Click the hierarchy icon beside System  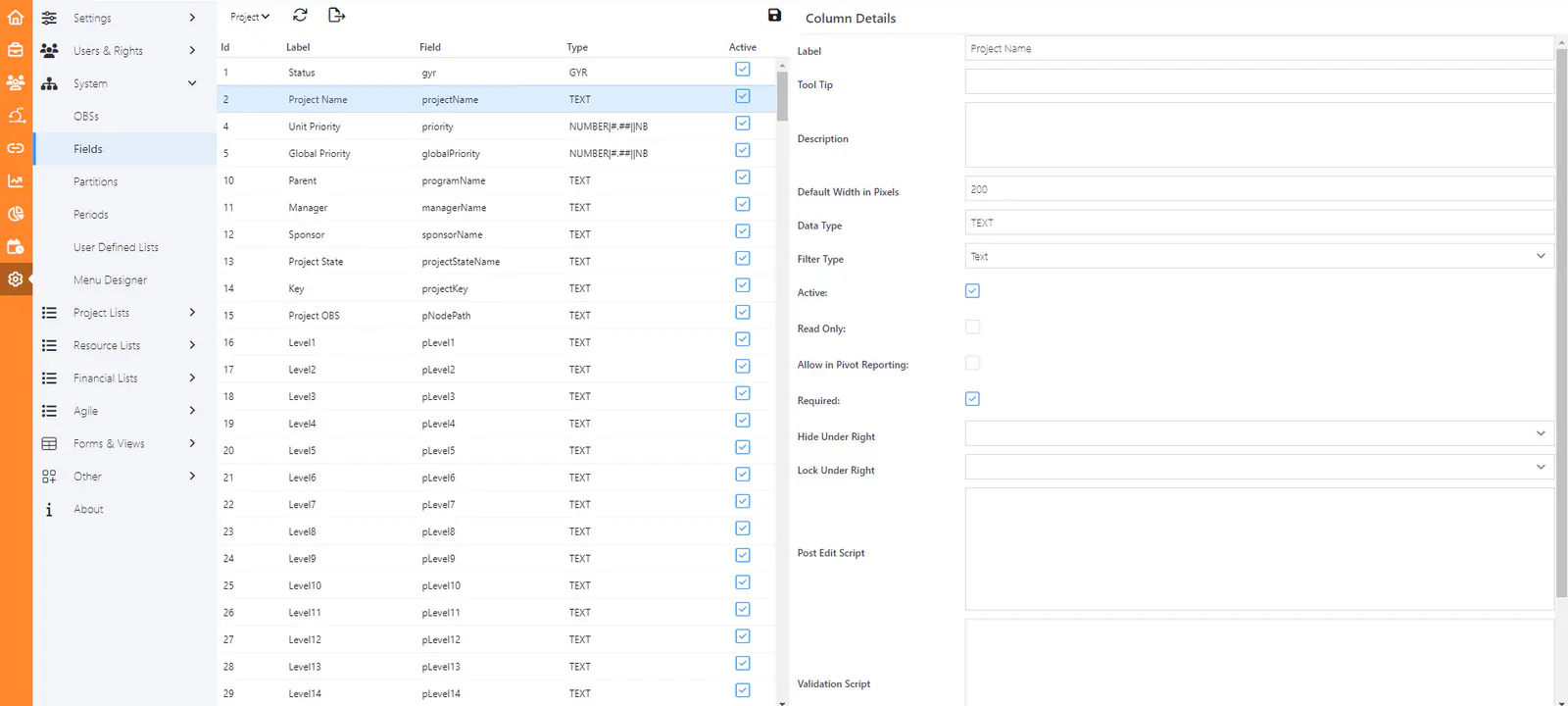click(49, 83)
